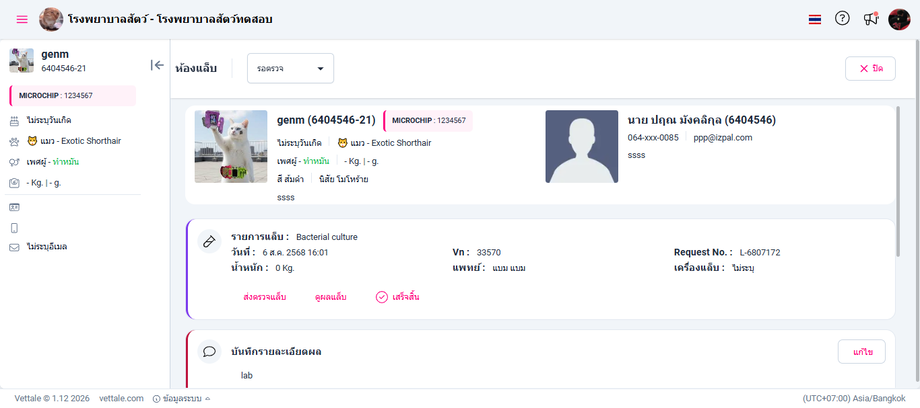Click lab note text 'lab'
The width and height of the screenshot is (920, 408).
coord(246,375)
